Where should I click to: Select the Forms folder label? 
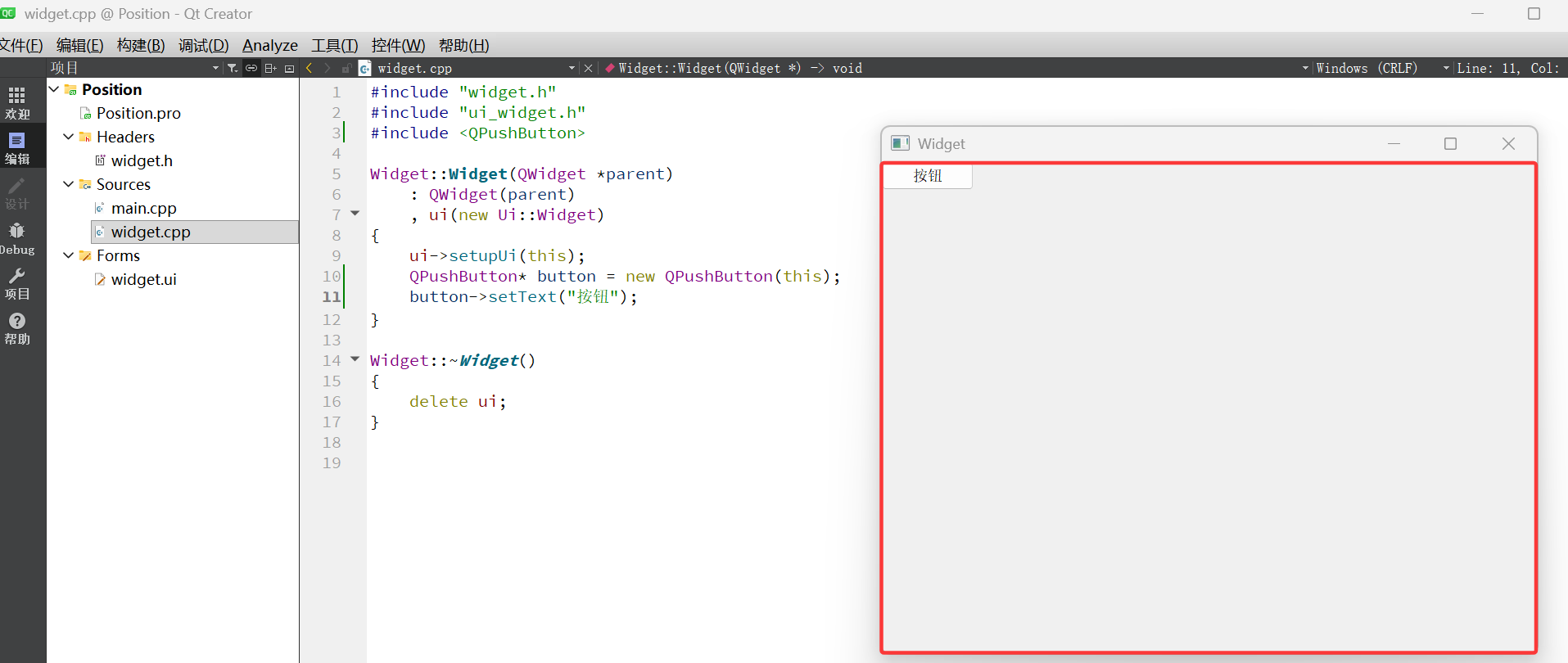coord(118,255)
